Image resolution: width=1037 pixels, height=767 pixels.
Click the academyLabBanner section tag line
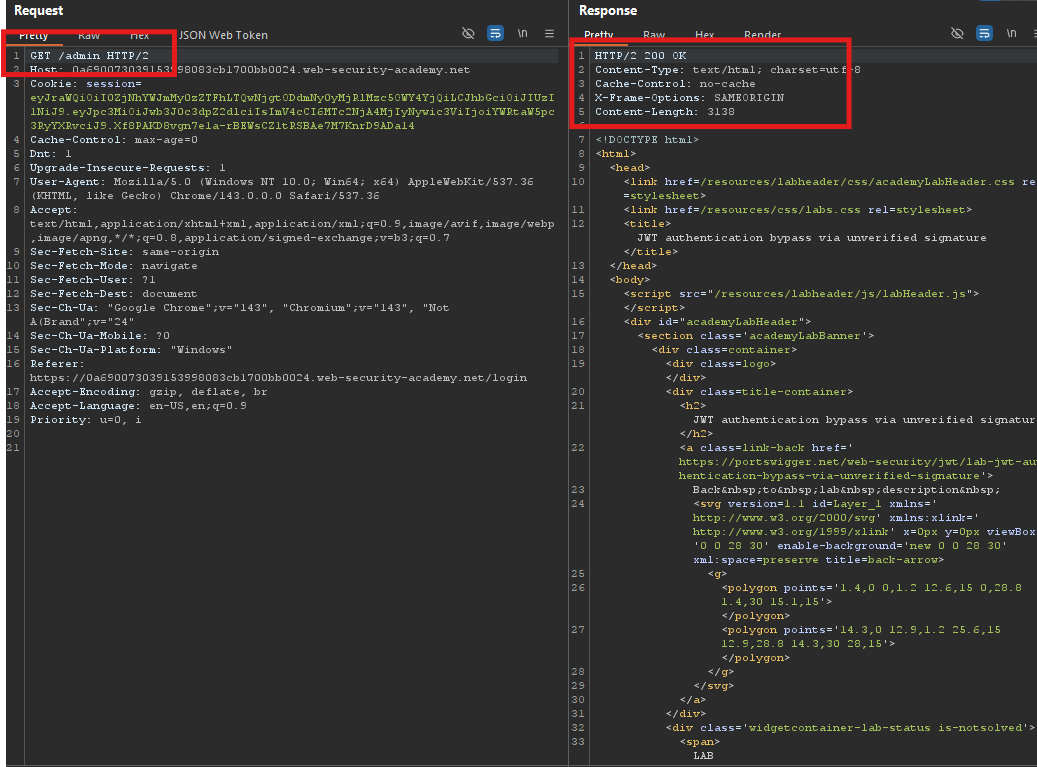(x=756, y=336)
